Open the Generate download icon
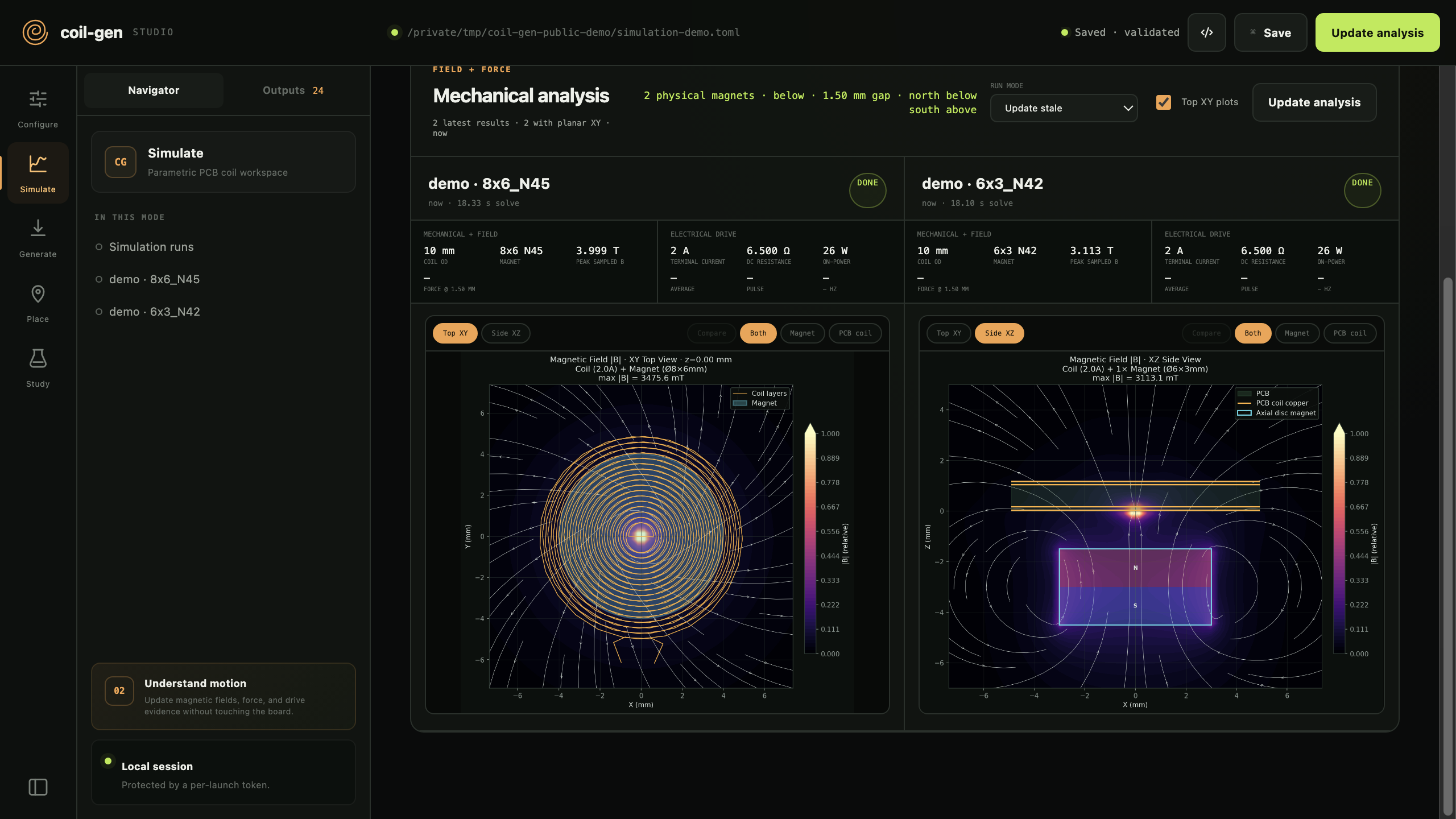This screenshot has height=819, width=1456. [38, 228]
